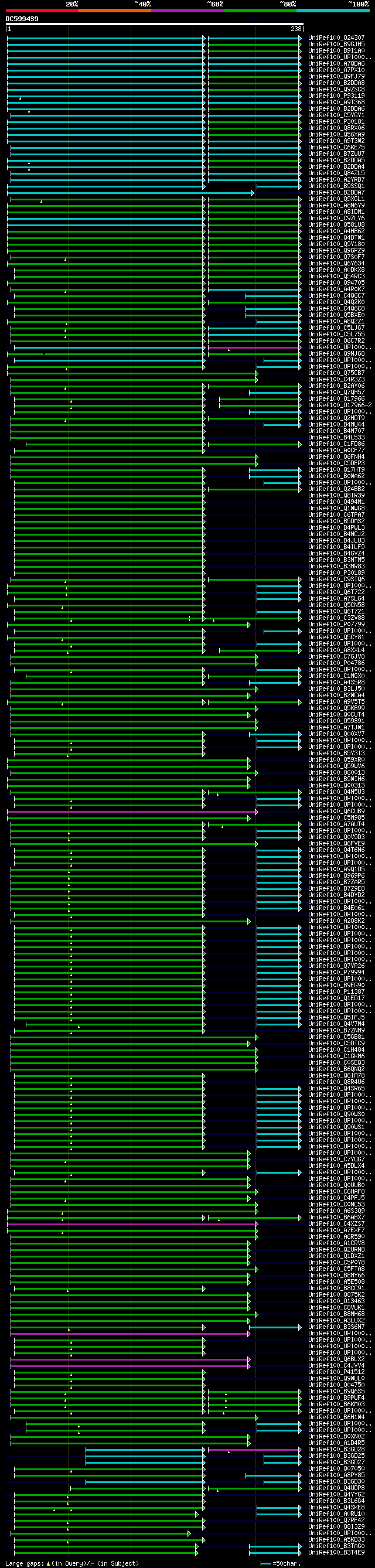Click the green ~80% identity legend bar
This screenshot has width=375, height=1568.
[x=260, y=11]
